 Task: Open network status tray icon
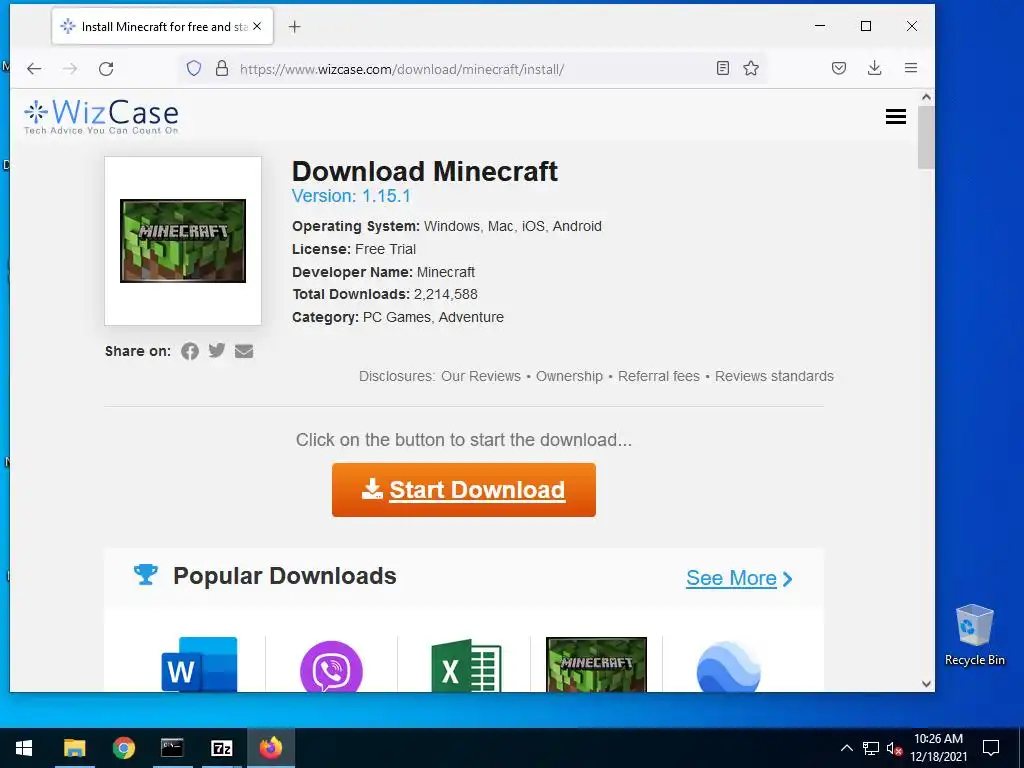coord(871,748)
